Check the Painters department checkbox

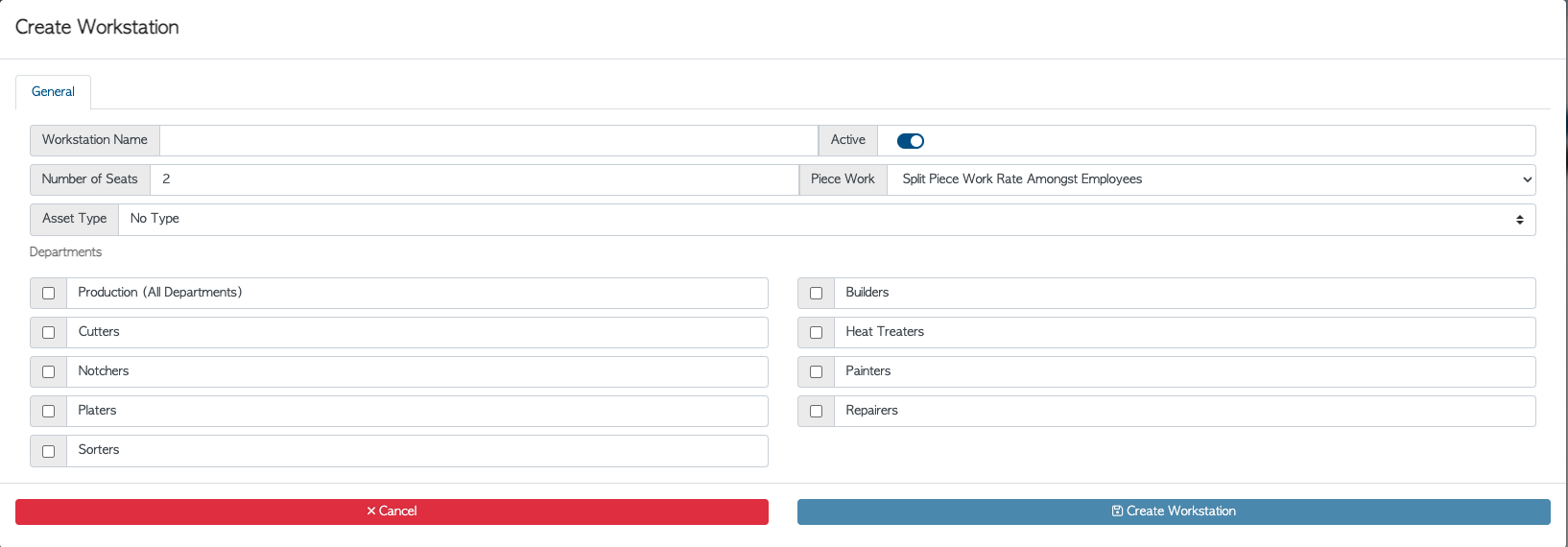[x=817, y=372]
